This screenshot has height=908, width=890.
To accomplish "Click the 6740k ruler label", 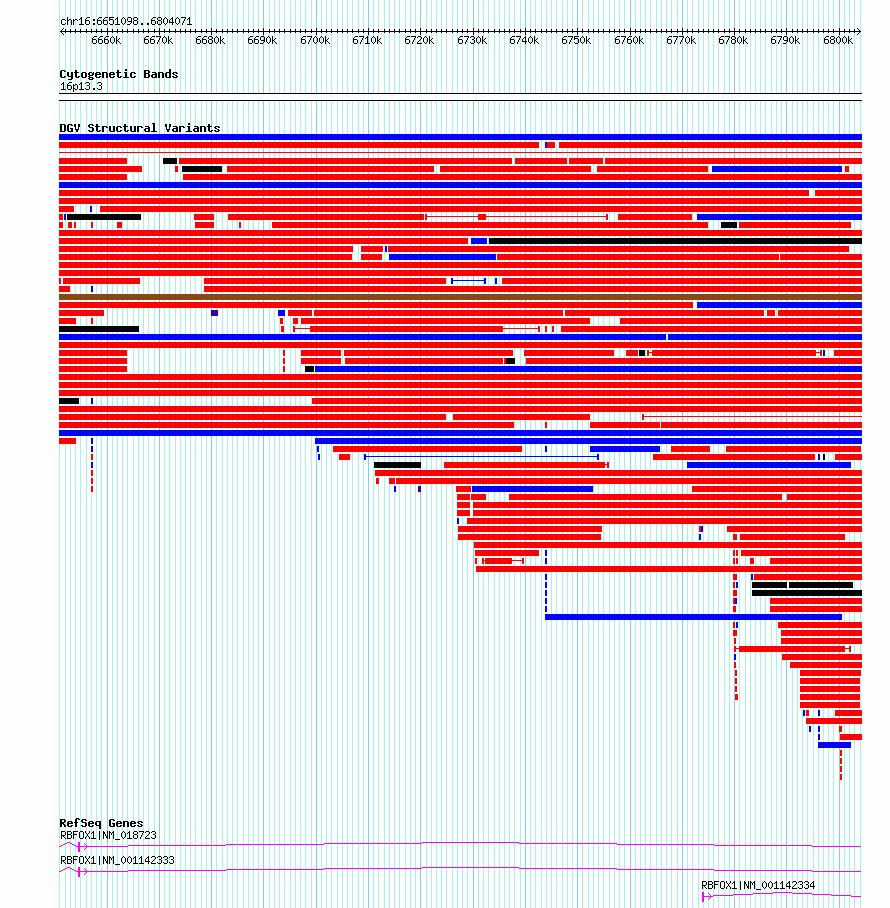I will [x=524, y=41].
